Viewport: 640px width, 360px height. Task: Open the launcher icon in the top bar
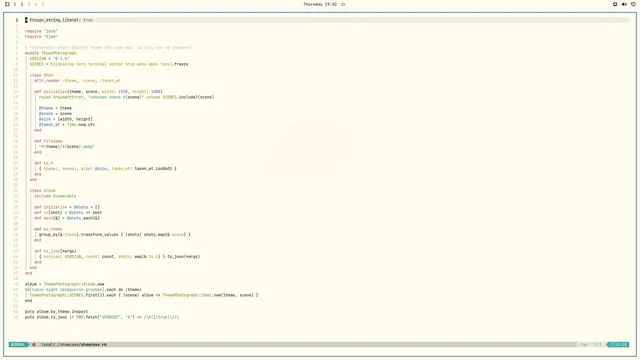(7, 4)
